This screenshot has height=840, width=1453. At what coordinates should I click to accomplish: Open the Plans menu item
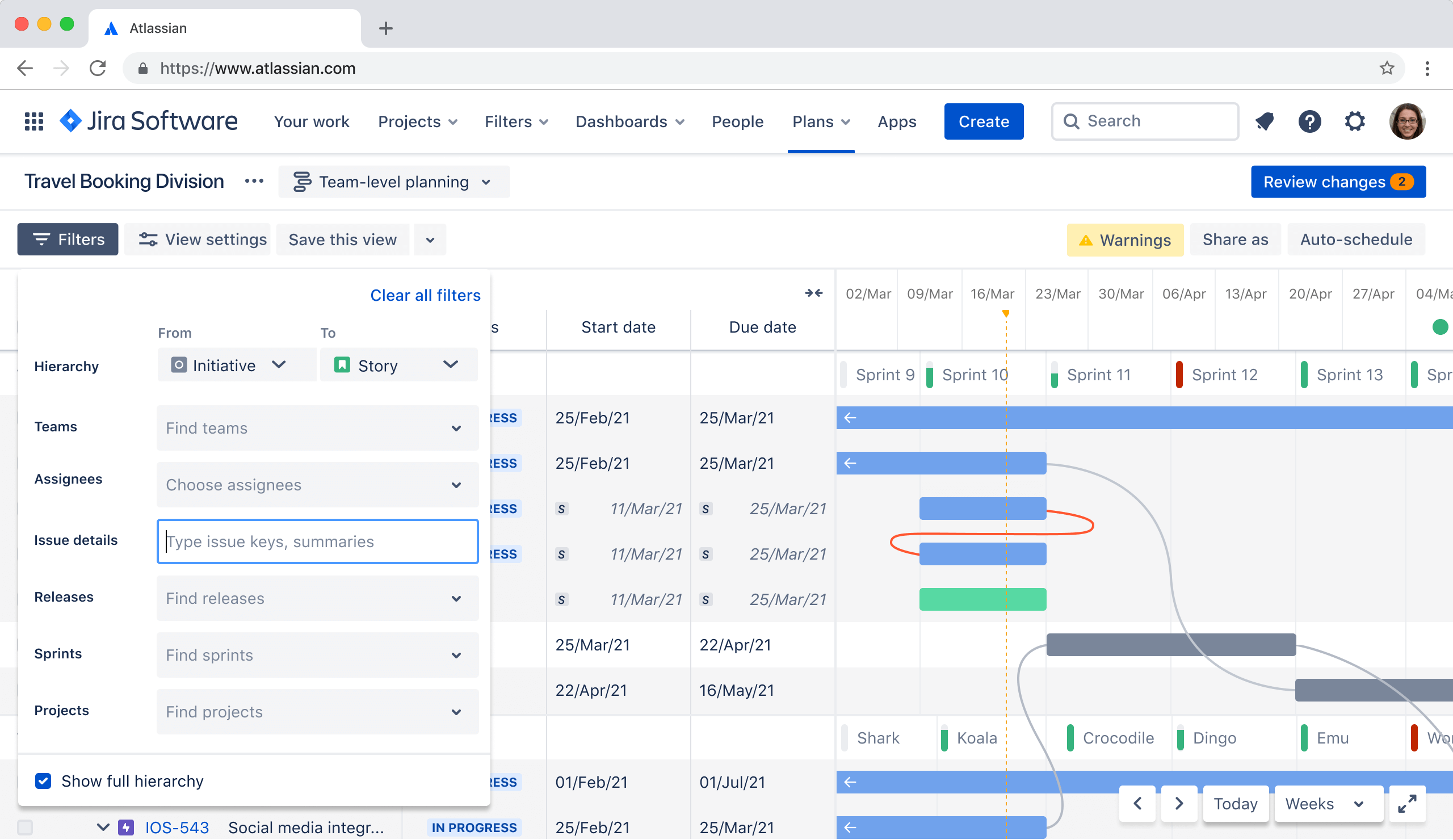click(x=819, y=120)
